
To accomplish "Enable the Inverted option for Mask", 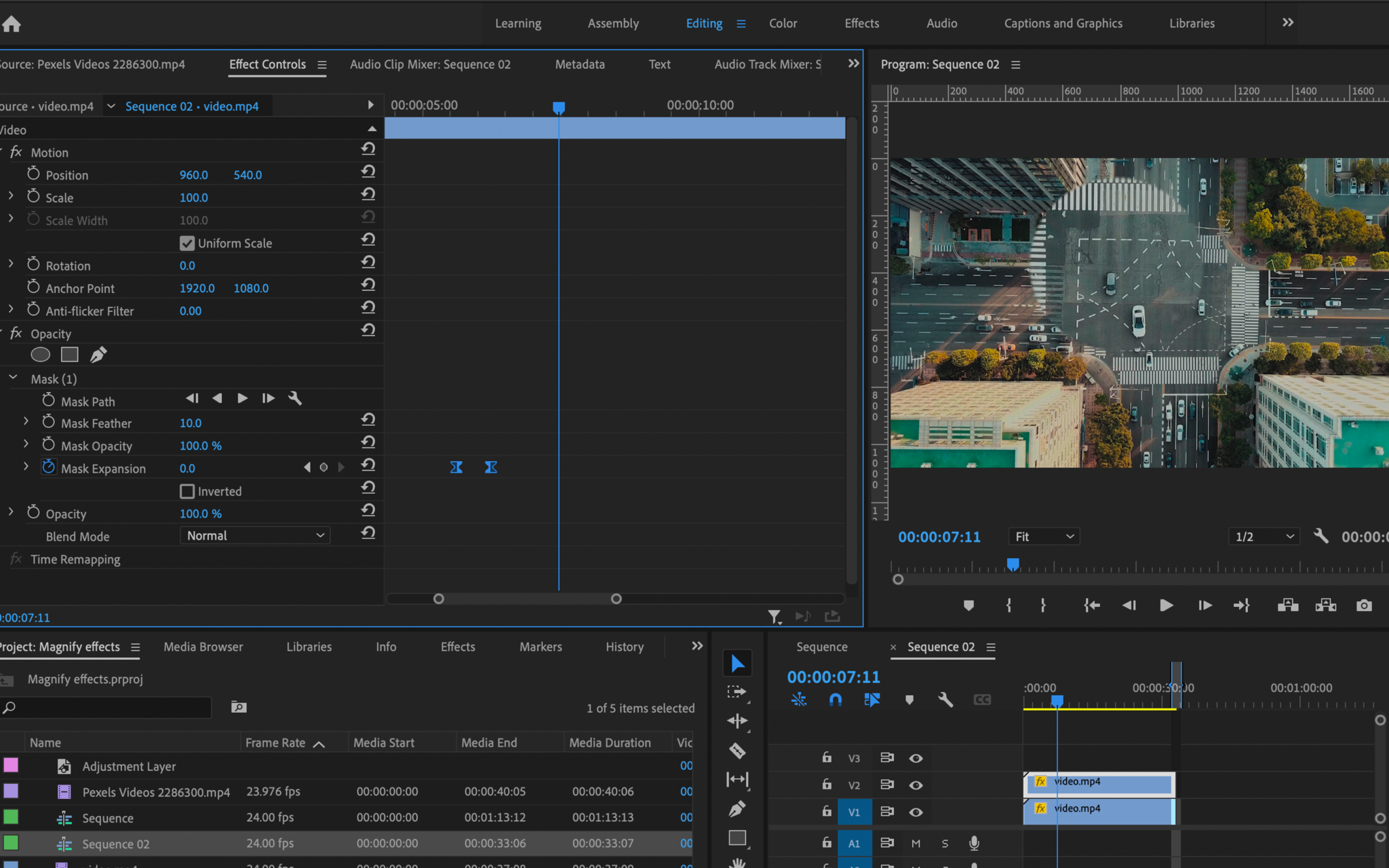I will point(187,491).
